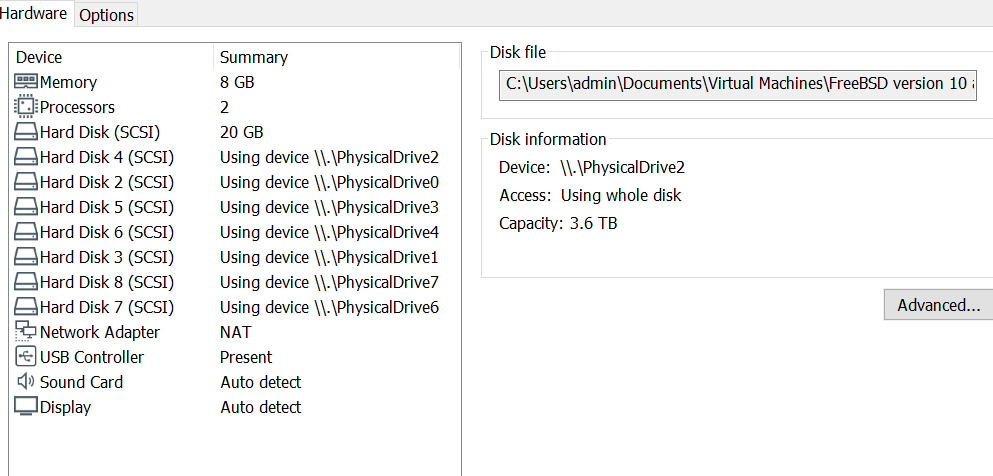Pick Hard Disk 7 using PhysicalDrive6
993x476 pixels.
(x=106, y=307)
